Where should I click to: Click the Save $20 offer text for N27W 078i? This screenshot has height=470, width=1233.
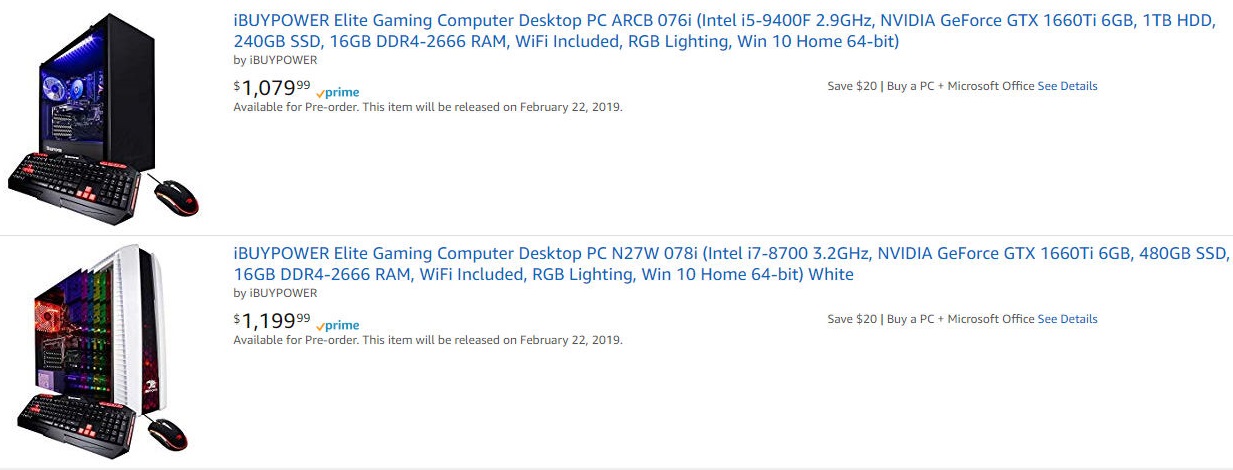pyautogui.click(x=852, y=319)
